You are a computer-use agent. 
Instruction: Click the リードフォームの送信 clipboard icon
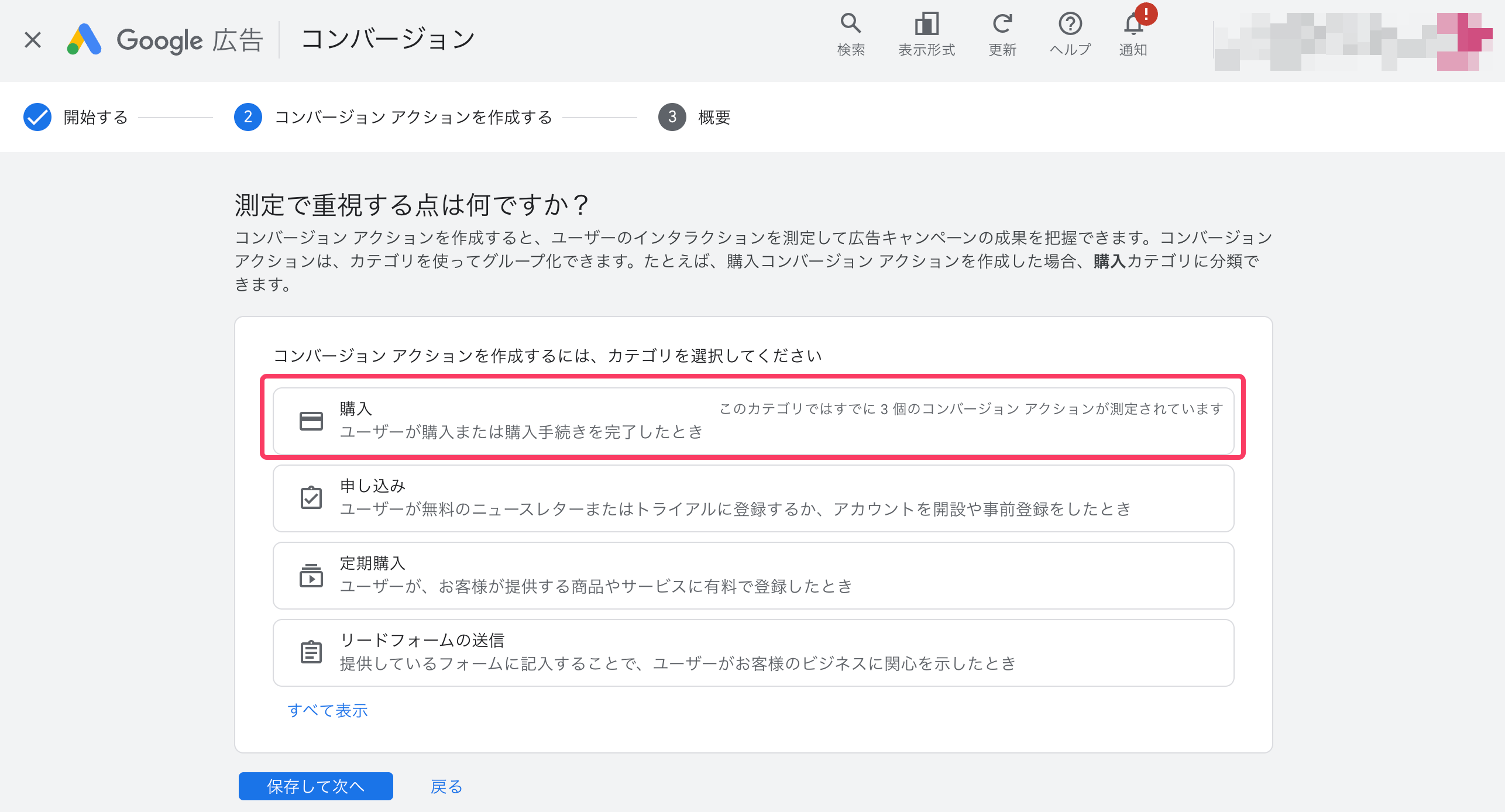point(311,652)
